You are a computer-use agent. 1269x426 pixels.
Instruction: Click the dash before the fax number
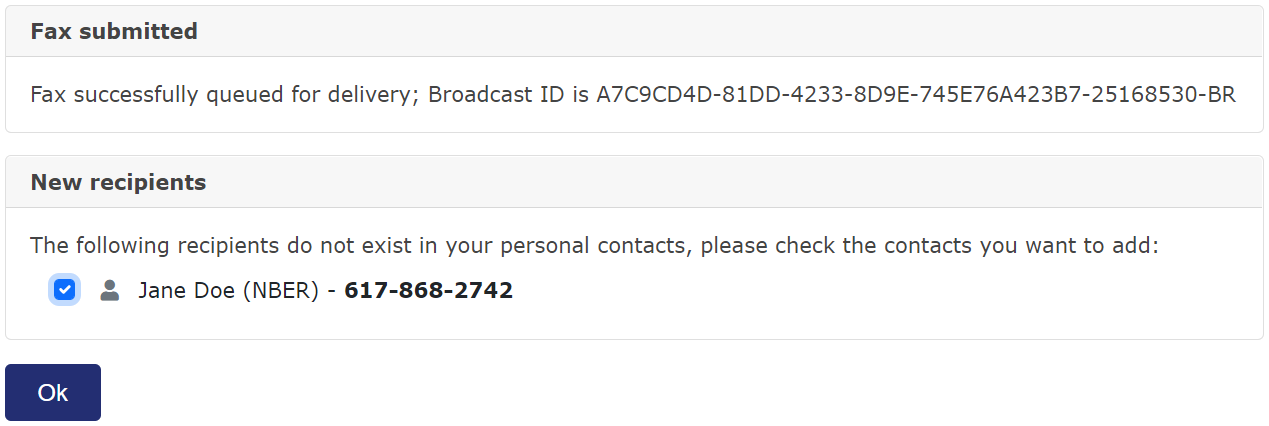(332, 291)
